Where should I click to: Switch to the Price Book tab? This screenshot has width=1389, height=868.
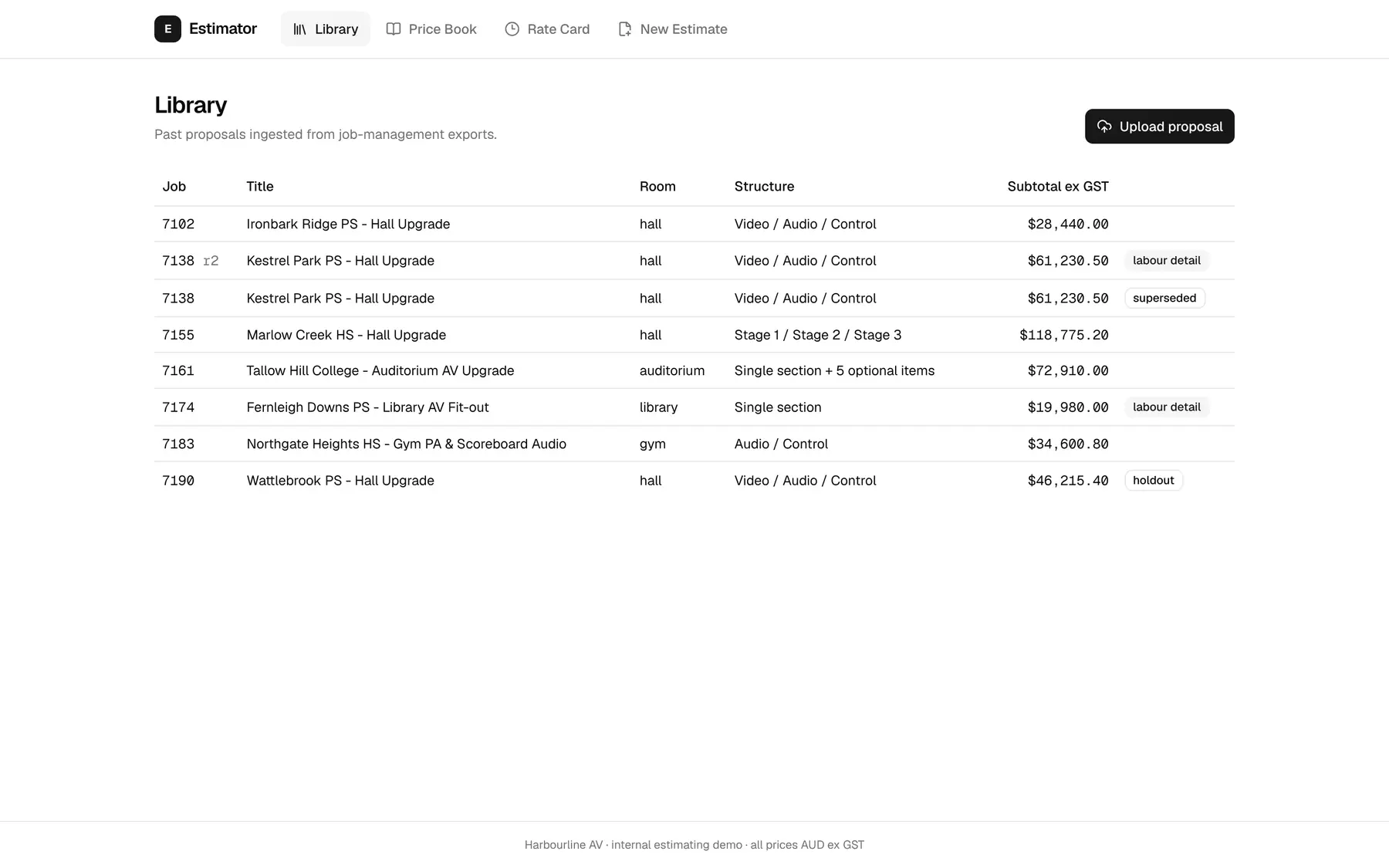431,29
